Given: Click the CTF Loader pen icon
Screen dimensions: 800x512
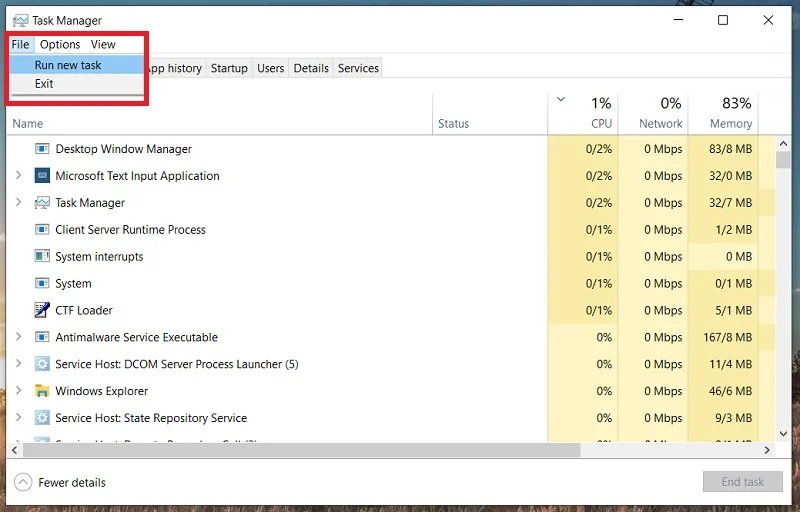Looking at the screenshot, I should (x=42, y=310).
